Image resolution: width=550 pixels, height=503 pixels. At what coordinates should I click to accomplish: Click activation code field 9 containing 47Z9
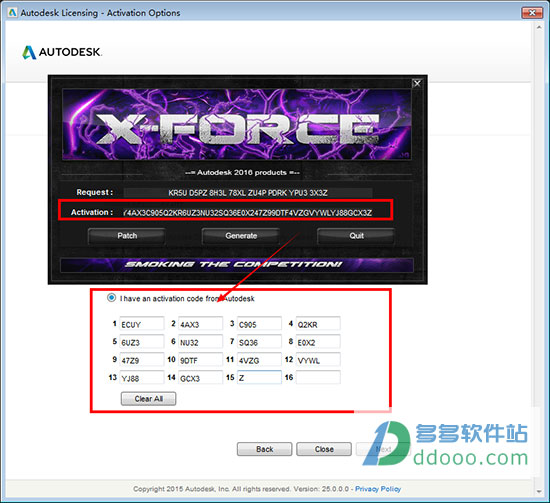142,360
